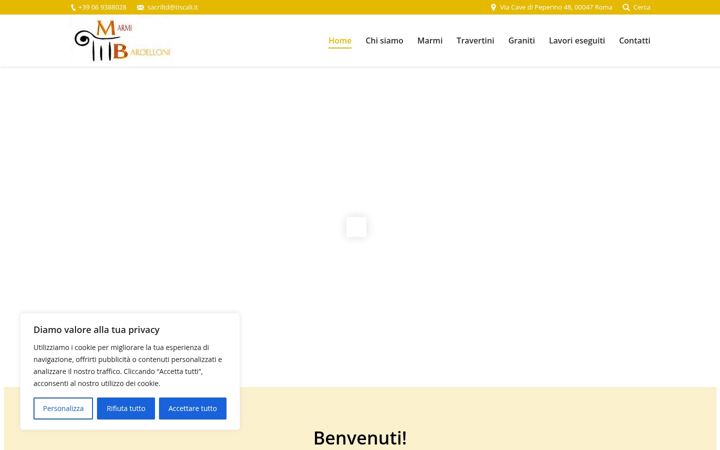Click the email address link
Viewport: 720px width, 450px height.
click(173, 7)
